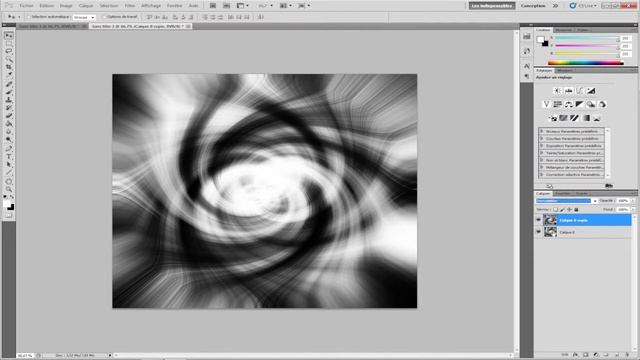
Task: Click the Opacité percentage field
Action: 623,201
